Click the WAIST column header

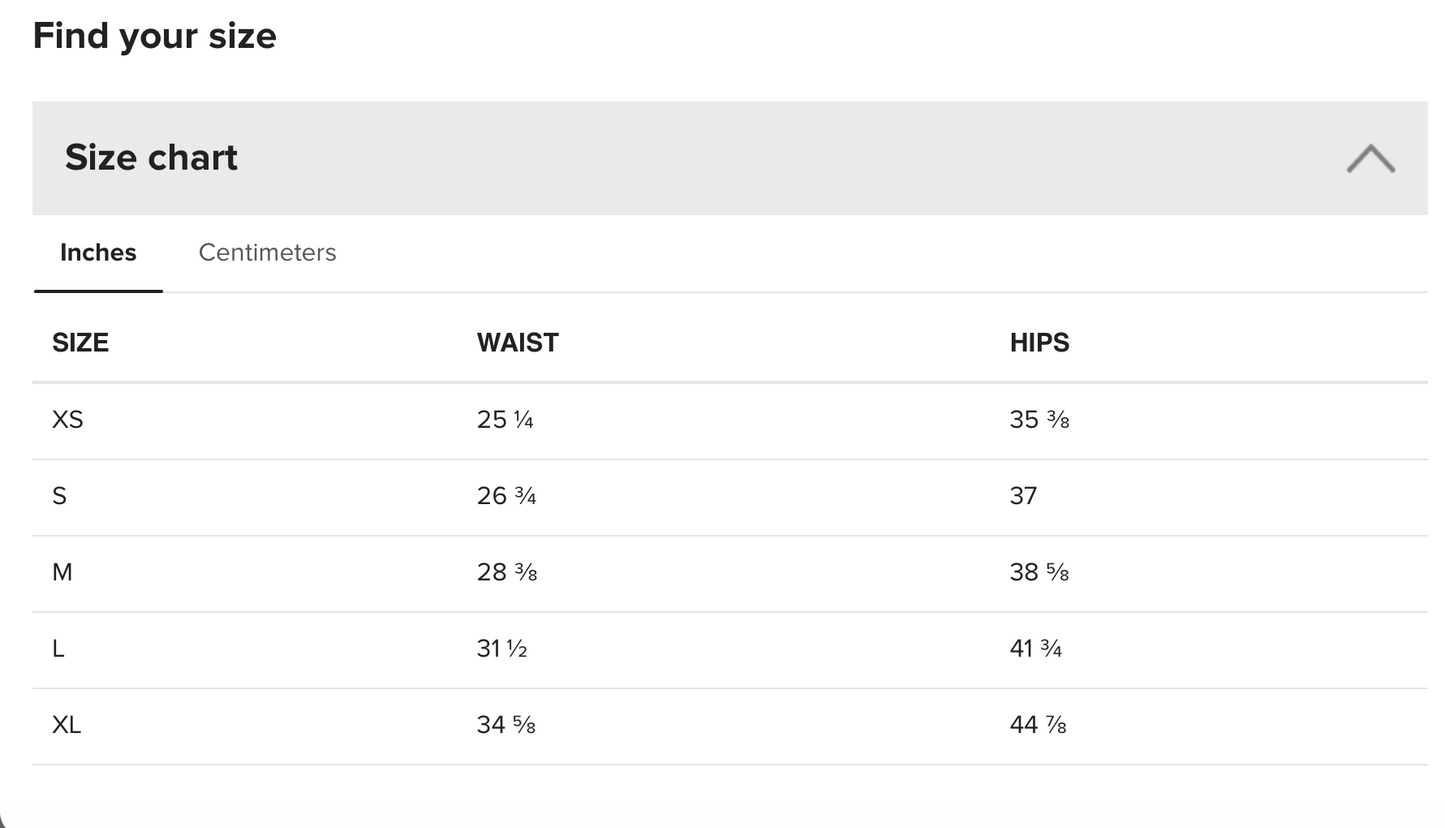(518, 342)
